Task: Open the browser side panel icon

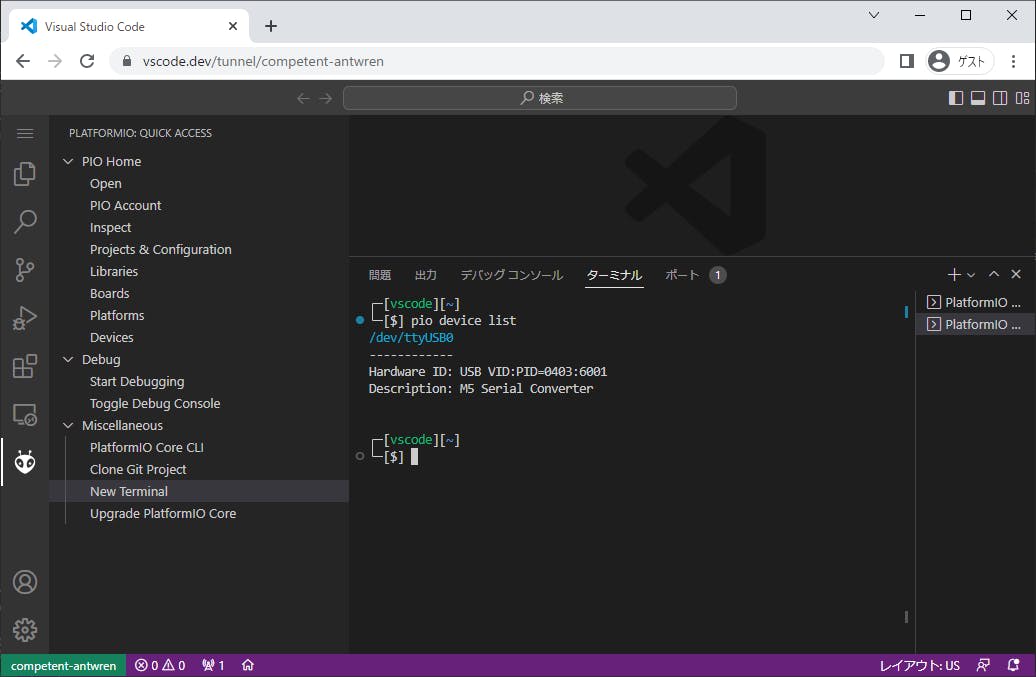Action: pos(906,61)
